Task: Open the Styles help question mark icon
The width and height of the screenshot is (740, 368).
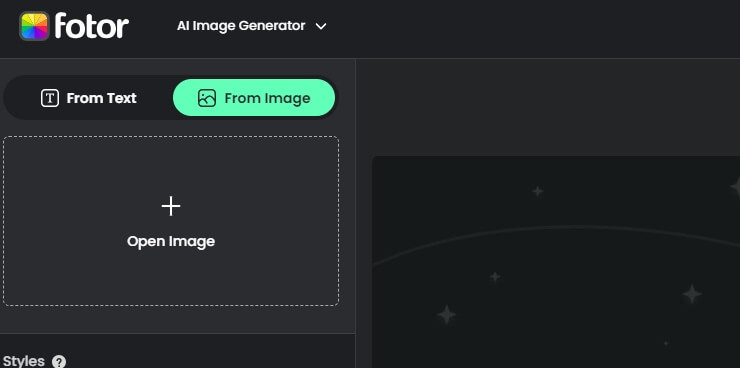Action: tap(59, 362)
